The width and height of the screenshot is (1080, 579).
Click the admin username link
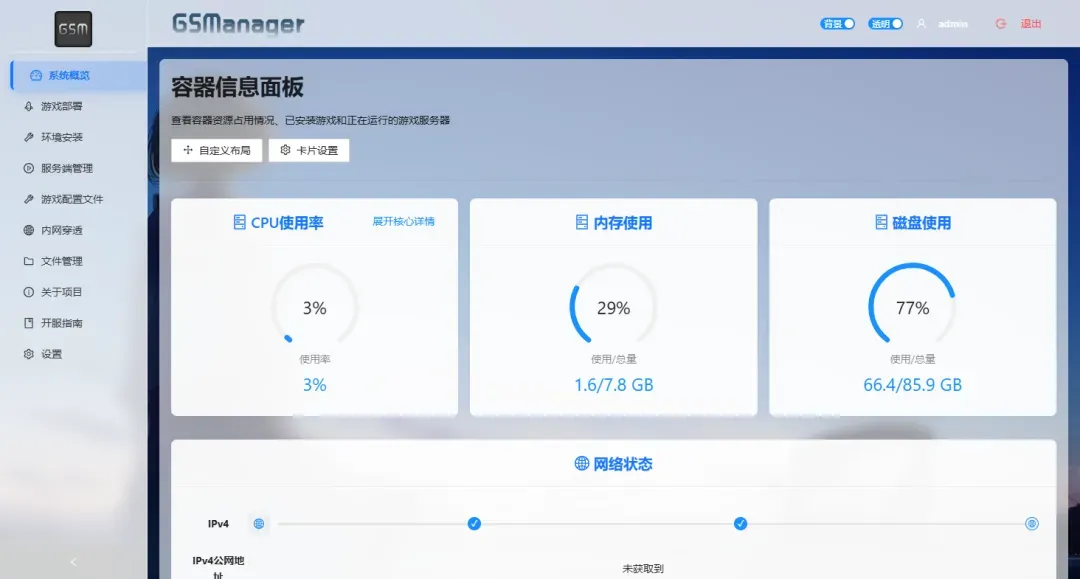click(953, 23)
